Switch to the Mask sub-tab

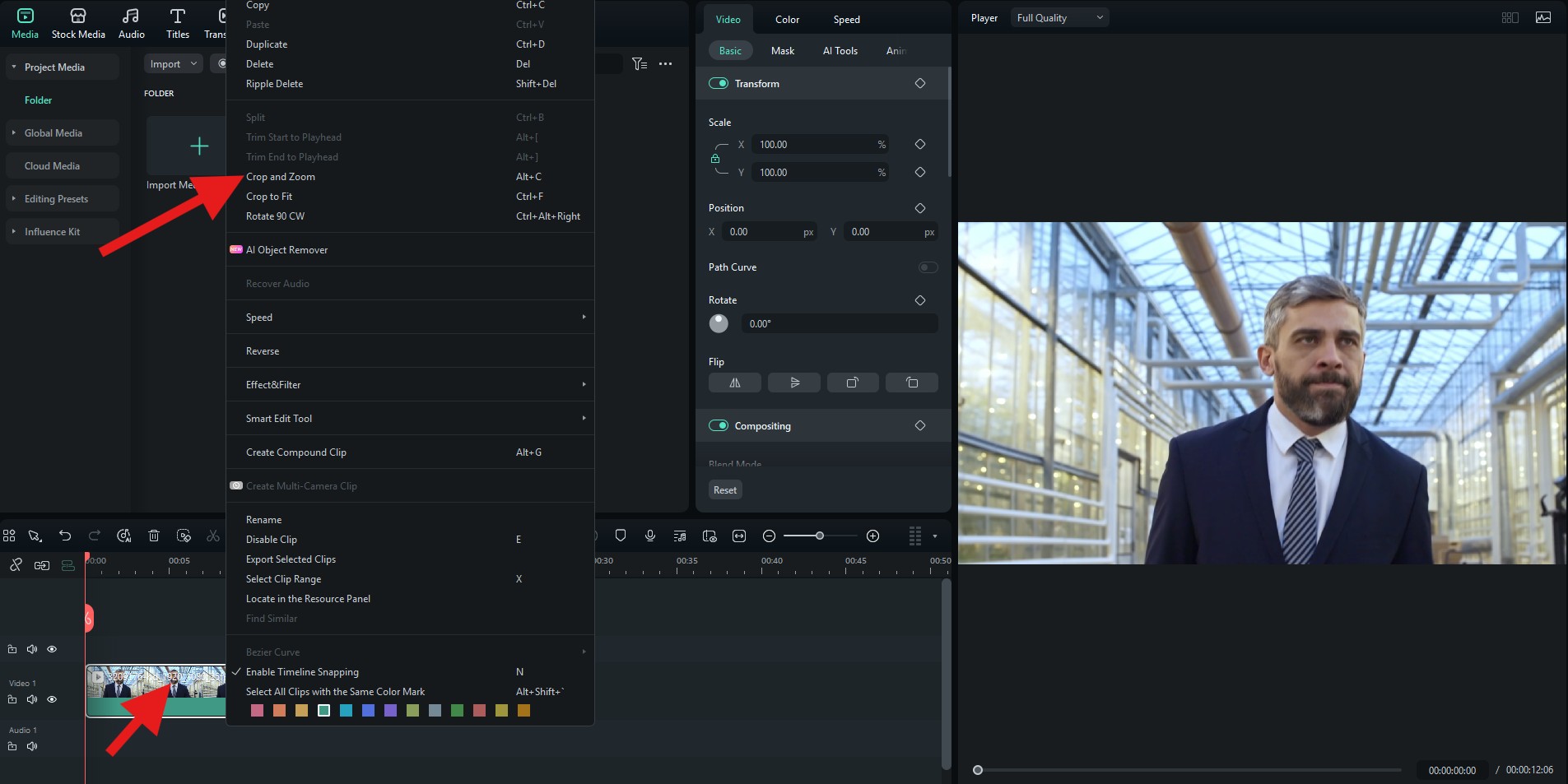click(783, 50)
